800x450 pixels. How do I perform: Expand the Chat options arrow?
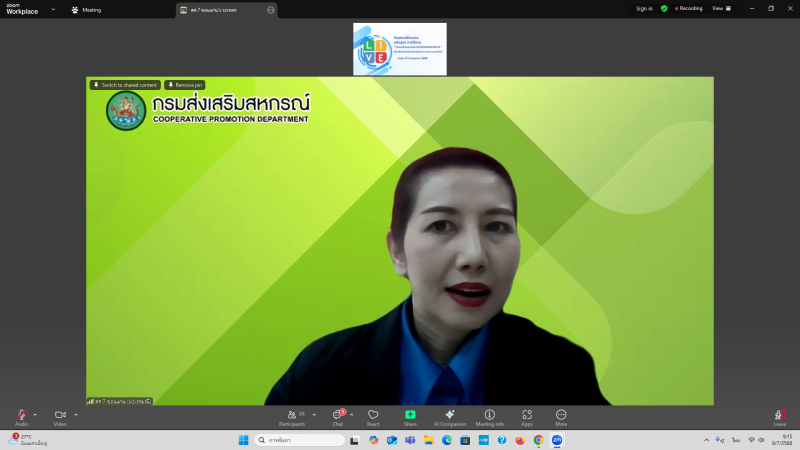(352, 414)
